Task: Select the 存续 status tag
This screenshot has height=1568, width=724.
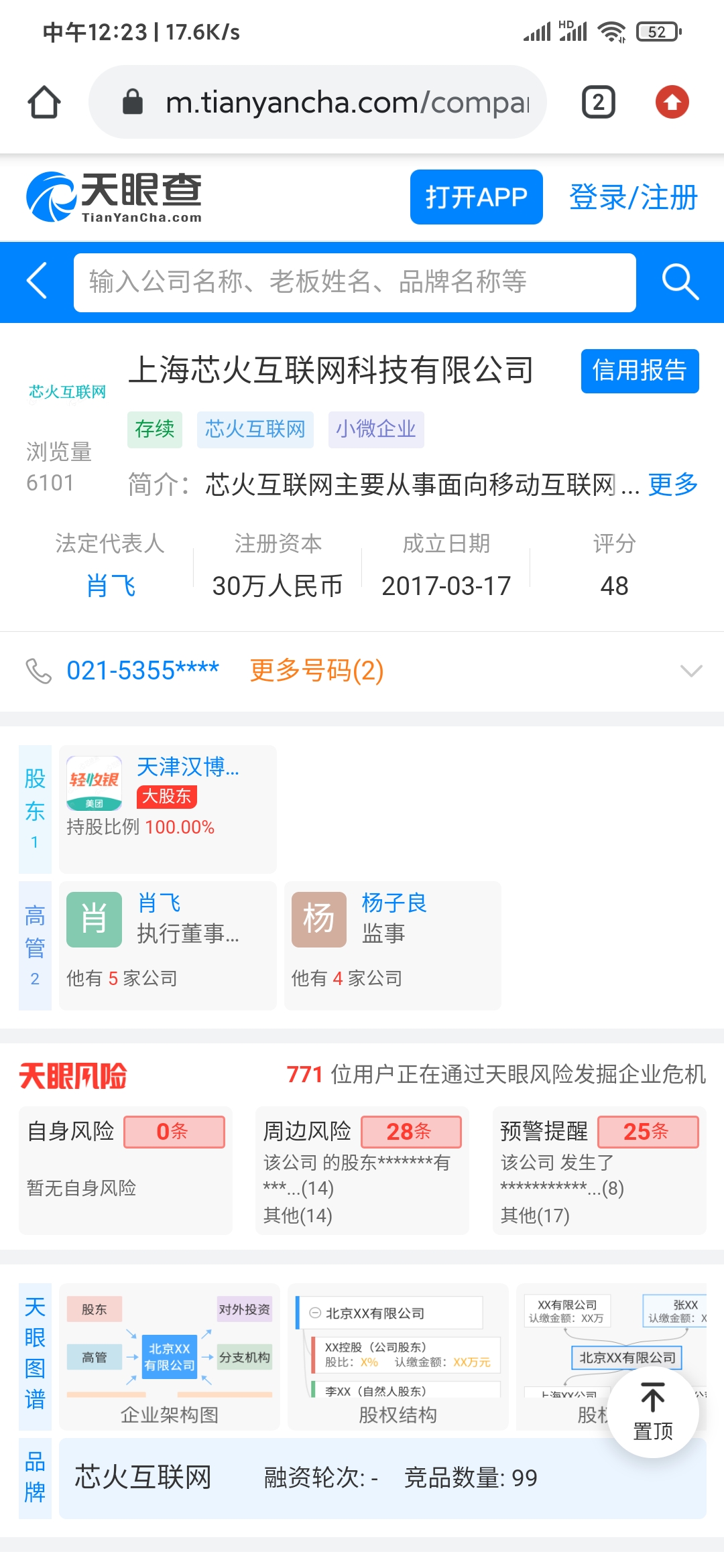Action: tap(155, 429)
